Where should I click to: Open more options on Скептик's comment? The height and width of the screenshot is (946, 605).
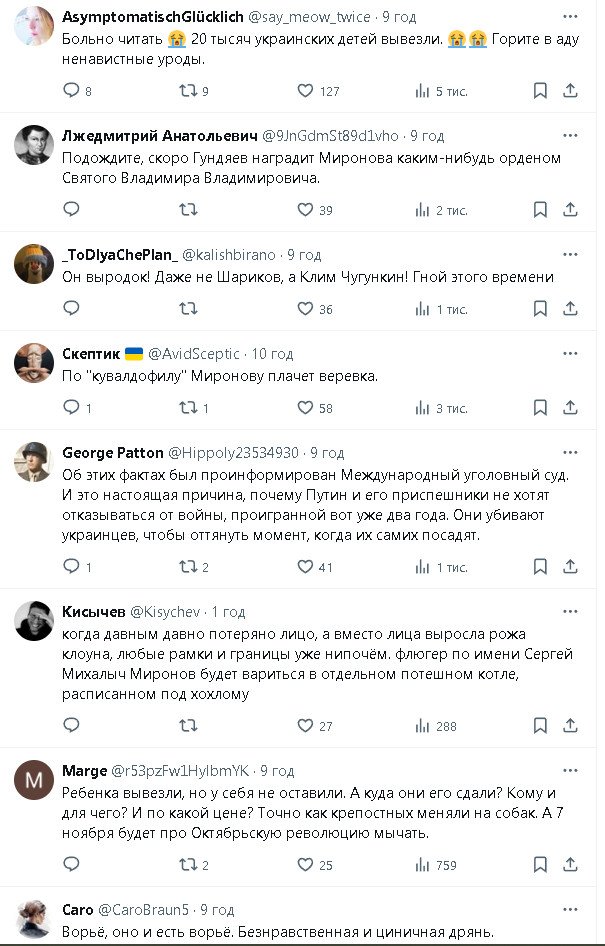571,353
